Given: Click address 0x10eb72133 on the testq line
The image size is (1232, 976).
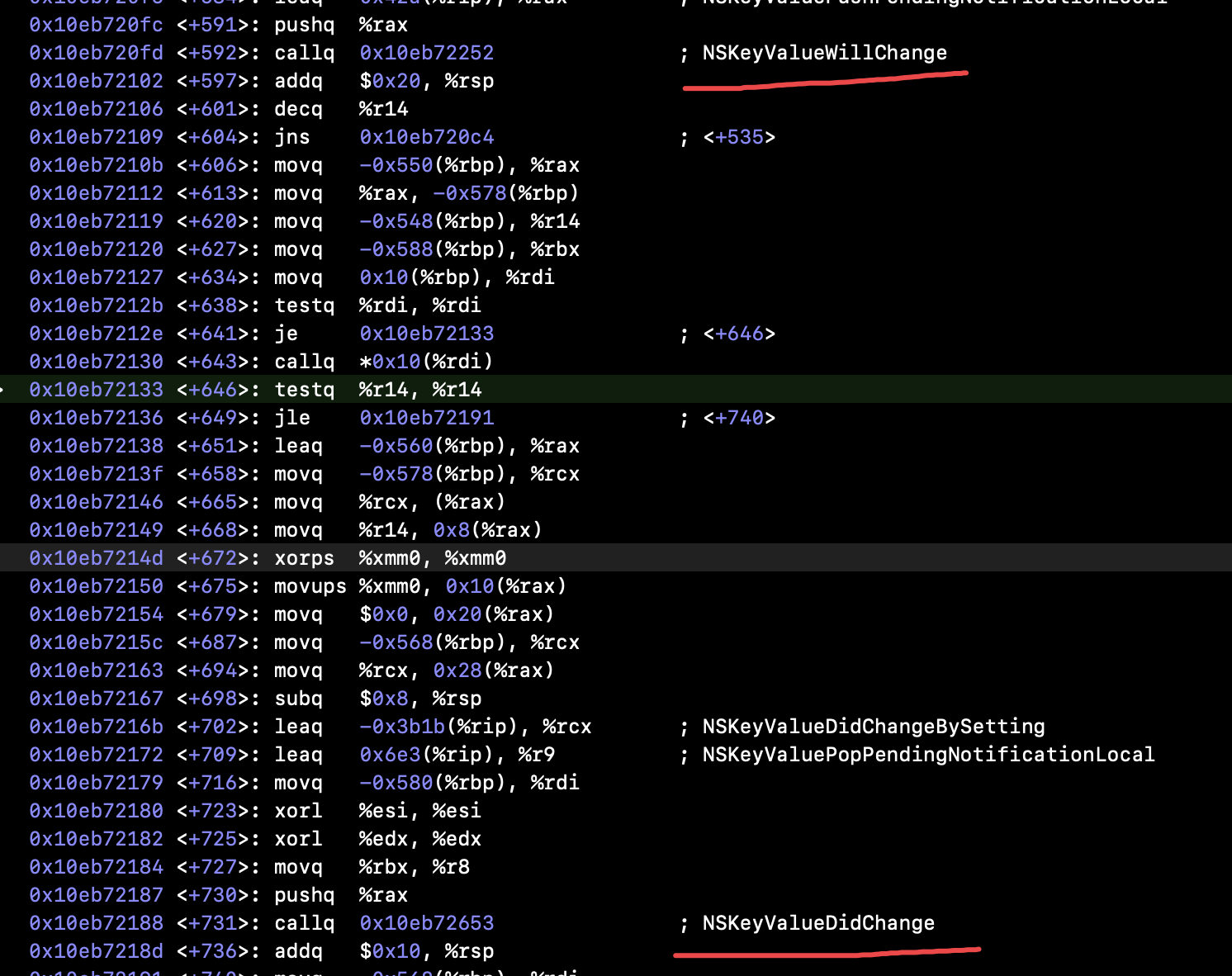Looking at the screenshot, I should pos(97,390).
